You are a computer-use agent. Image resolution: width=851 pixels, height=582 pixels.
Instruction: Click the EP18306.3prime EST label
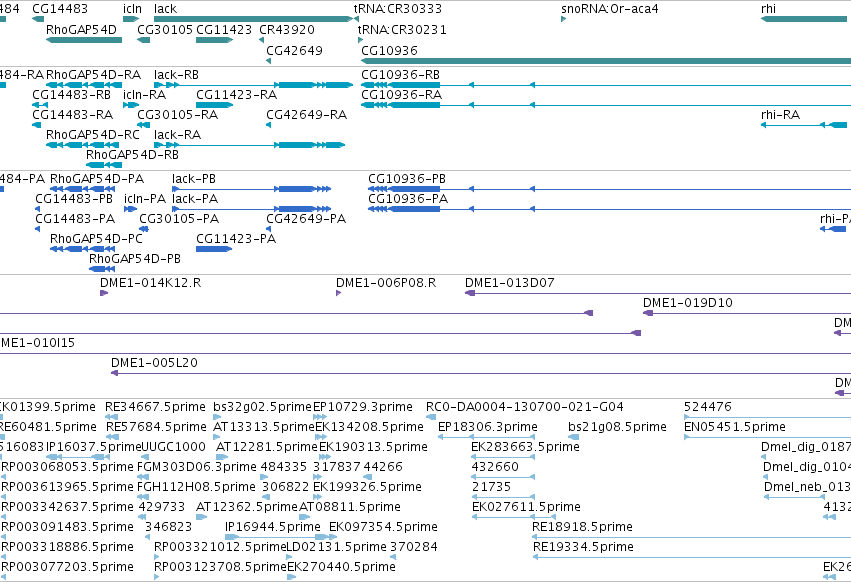[x=488, y=427]
